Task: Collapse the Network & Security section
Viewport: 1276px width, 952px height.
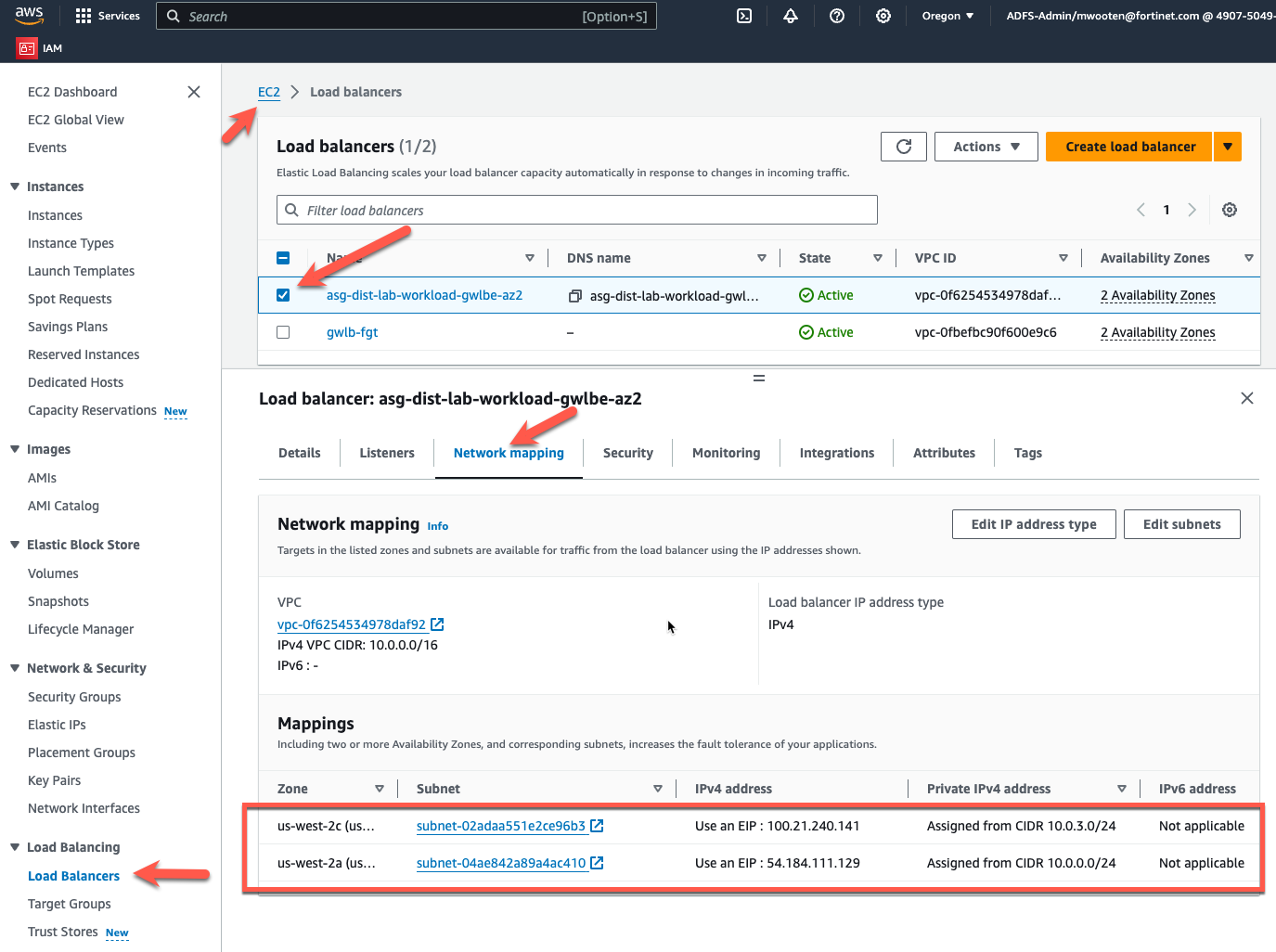Action: pos(15,668)
